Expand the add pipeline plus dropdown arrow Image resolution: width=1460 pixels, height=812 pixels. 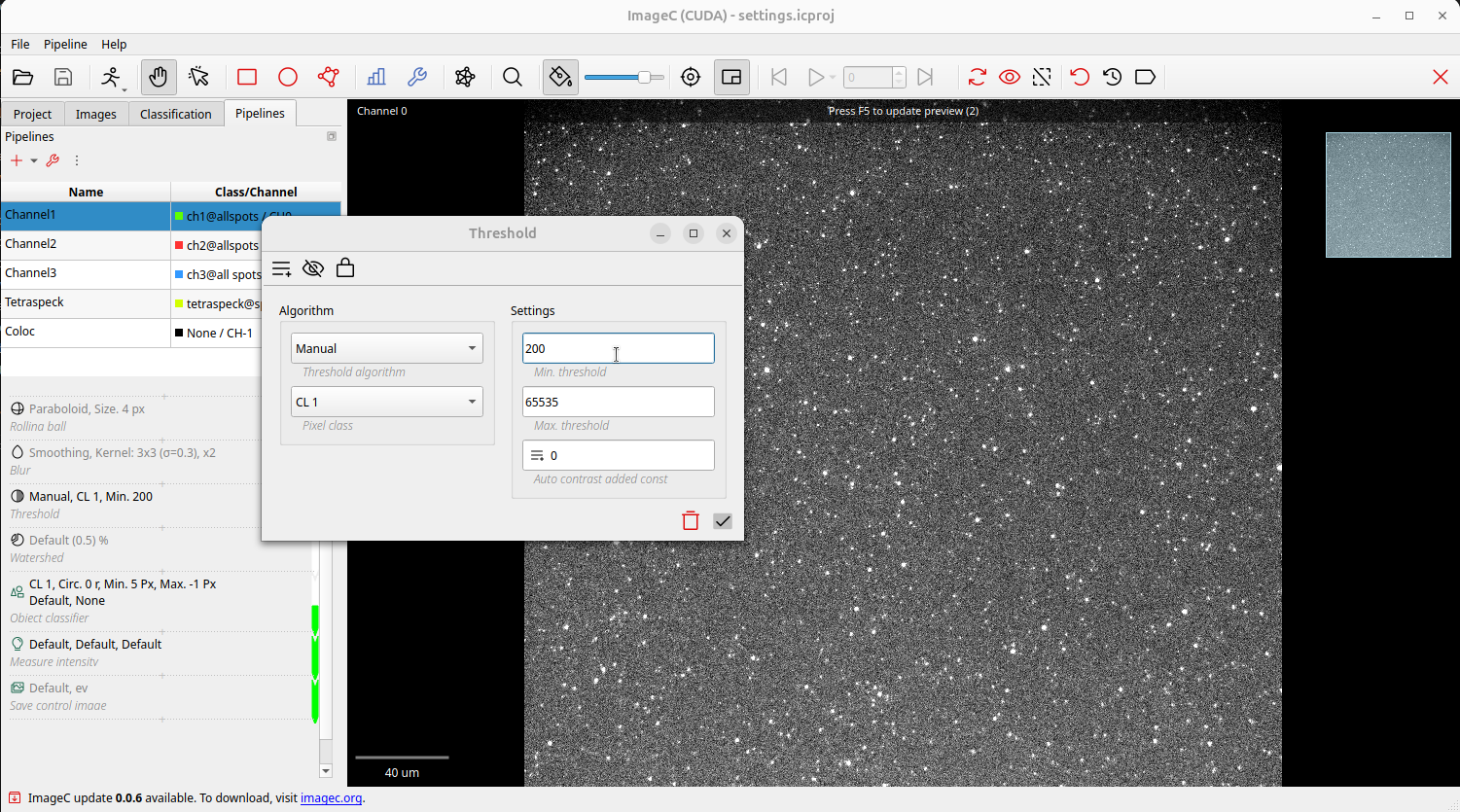click(x=34, y=160)
